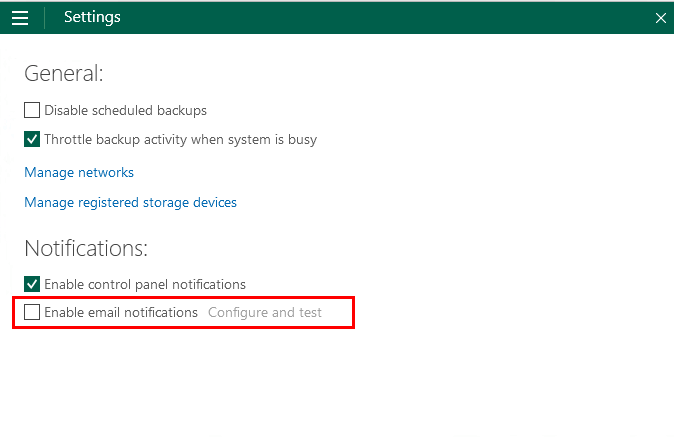The height and width of the screenshot is (437, 674).
Task: Click the Configure and test link
Action: click(265, 312)
